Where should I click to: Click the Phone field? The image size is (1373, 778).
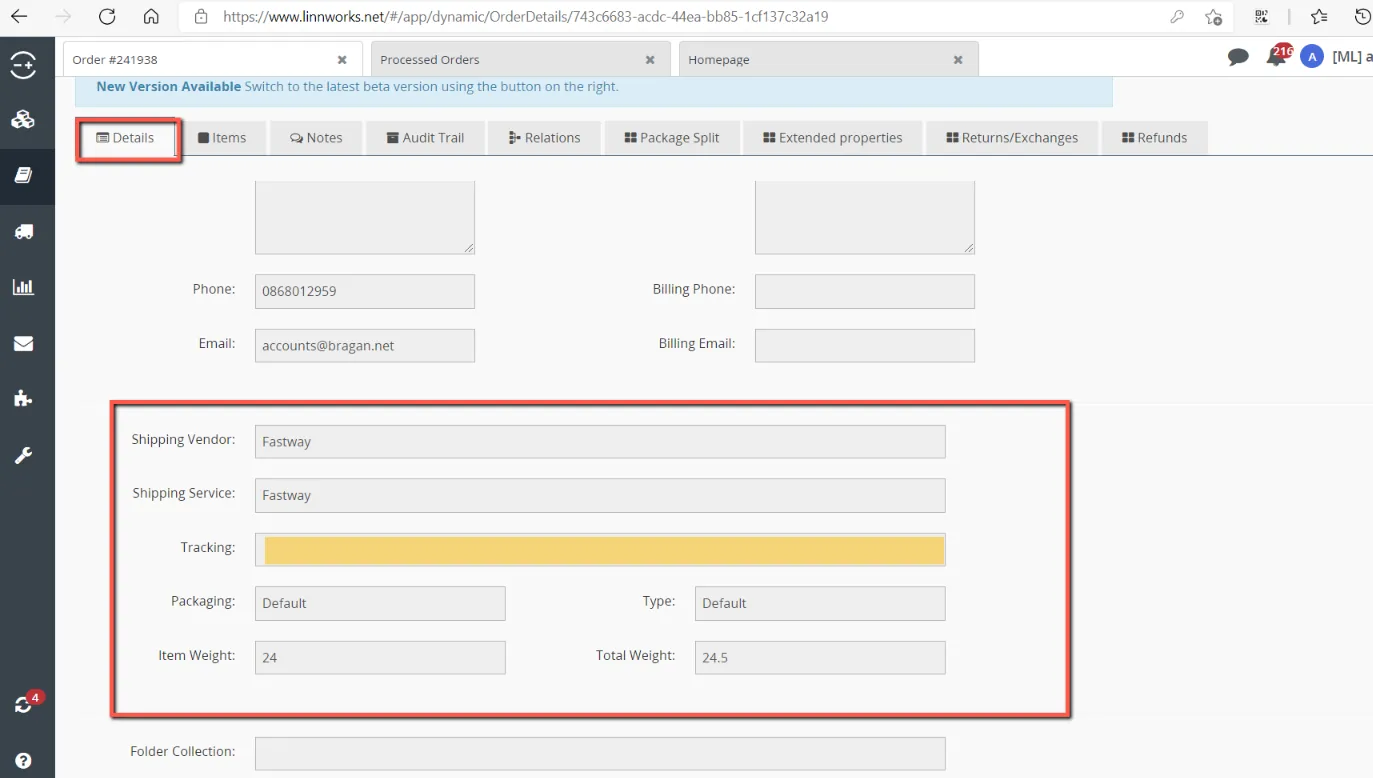coord(365,291)
